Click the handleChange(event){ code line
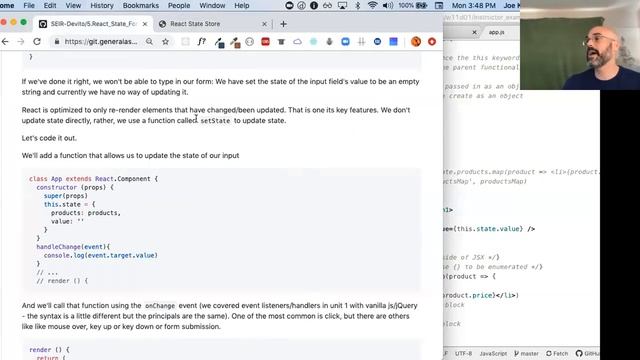 pyautogui.click(x=73, y=247)
